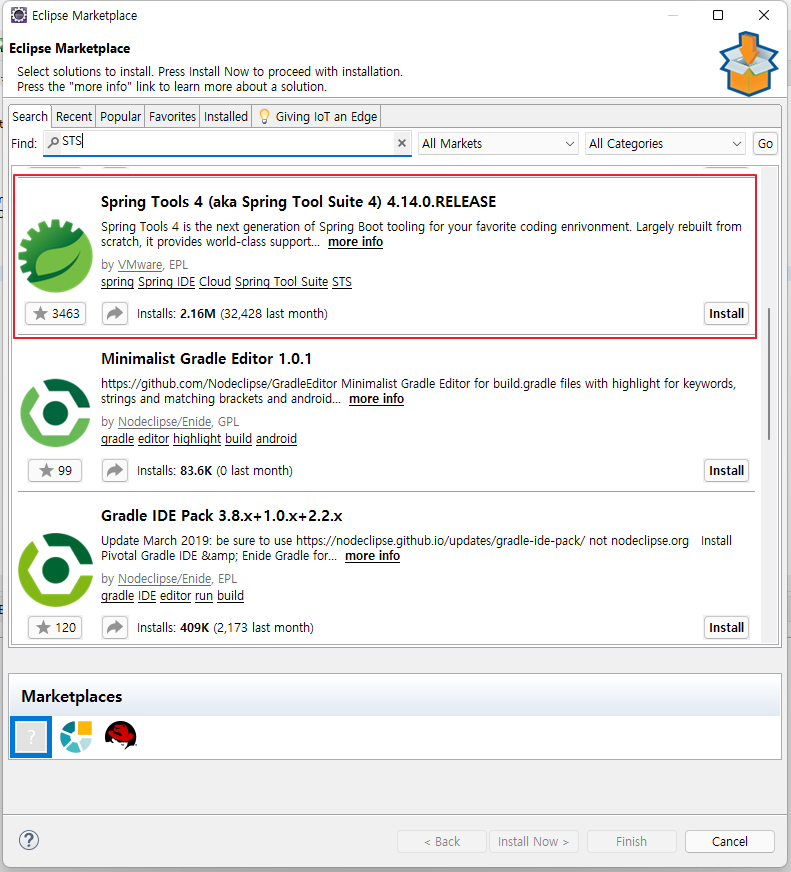
Task: Open the All Categories dropdown
Action: pyautogui.click(x=665, y=143)
